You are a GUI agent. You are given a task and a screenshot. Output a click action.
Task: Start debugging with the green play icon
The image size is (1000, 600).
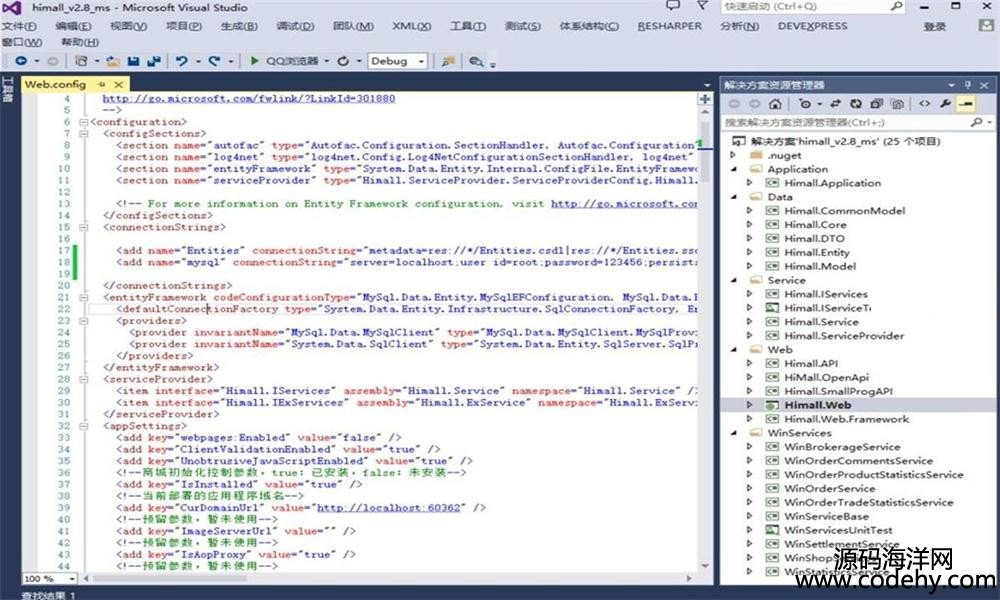254,61
